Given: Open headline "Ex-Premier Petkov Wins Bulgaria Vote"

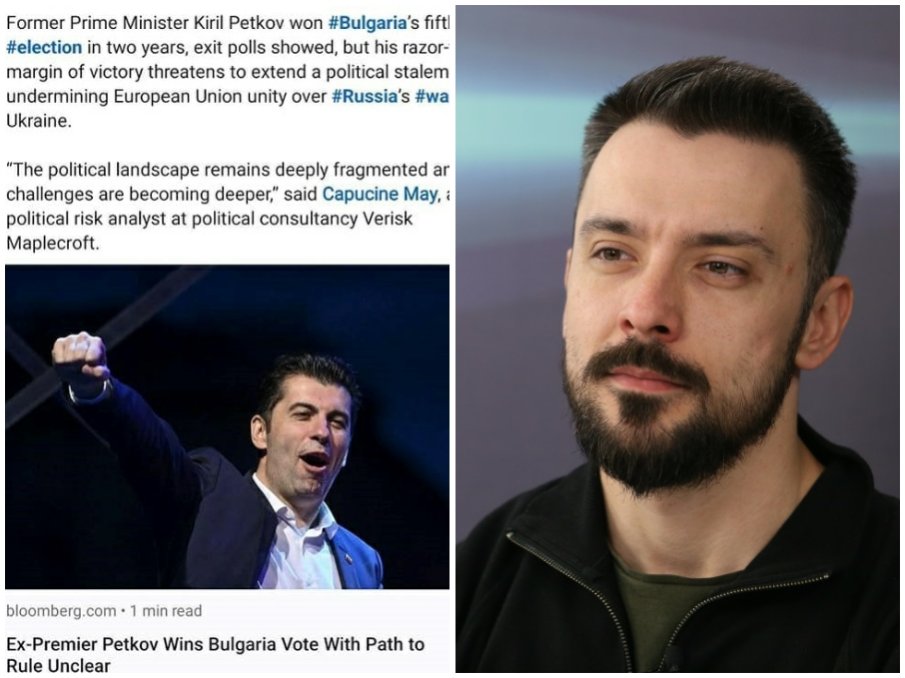Looking at the screenshot, I should pos(215,654).
